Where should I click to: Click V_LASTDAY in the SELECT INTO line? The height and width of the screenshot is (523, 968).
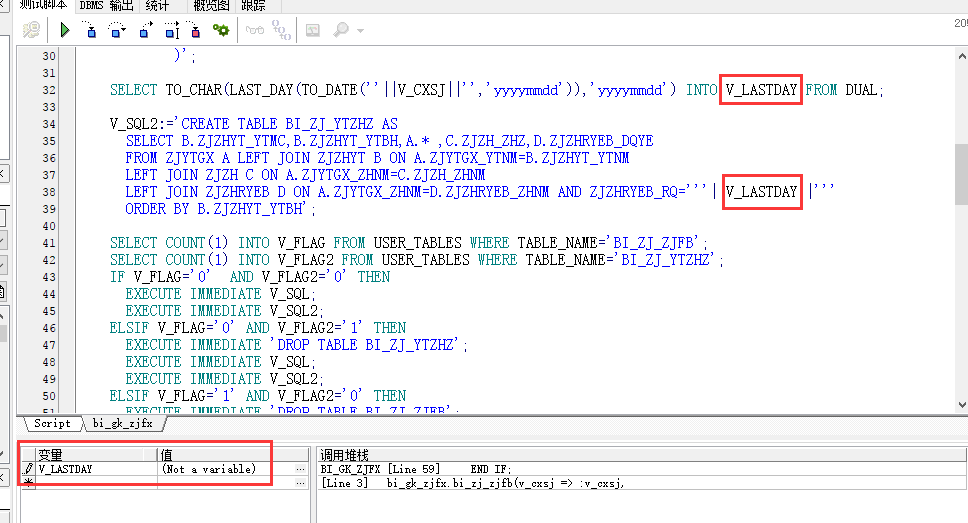coord(761,90)
